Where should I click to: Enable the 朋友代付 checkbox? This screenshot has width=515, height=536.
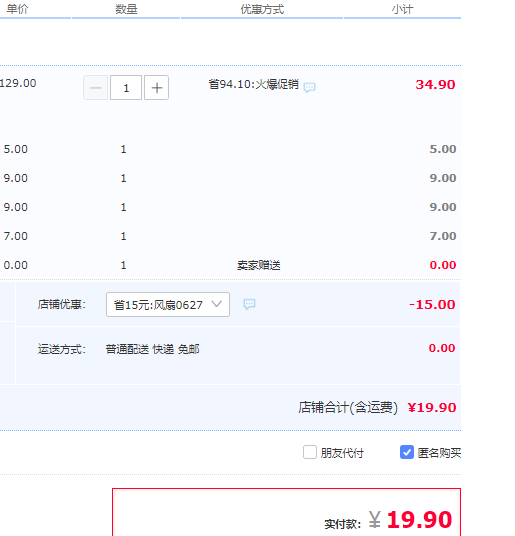point(310,452)
